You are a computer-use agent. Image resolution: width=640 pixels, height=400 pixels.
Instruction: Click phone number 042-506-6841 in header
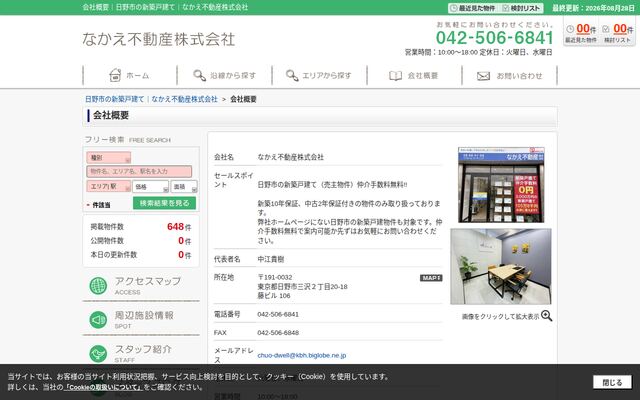495,38
